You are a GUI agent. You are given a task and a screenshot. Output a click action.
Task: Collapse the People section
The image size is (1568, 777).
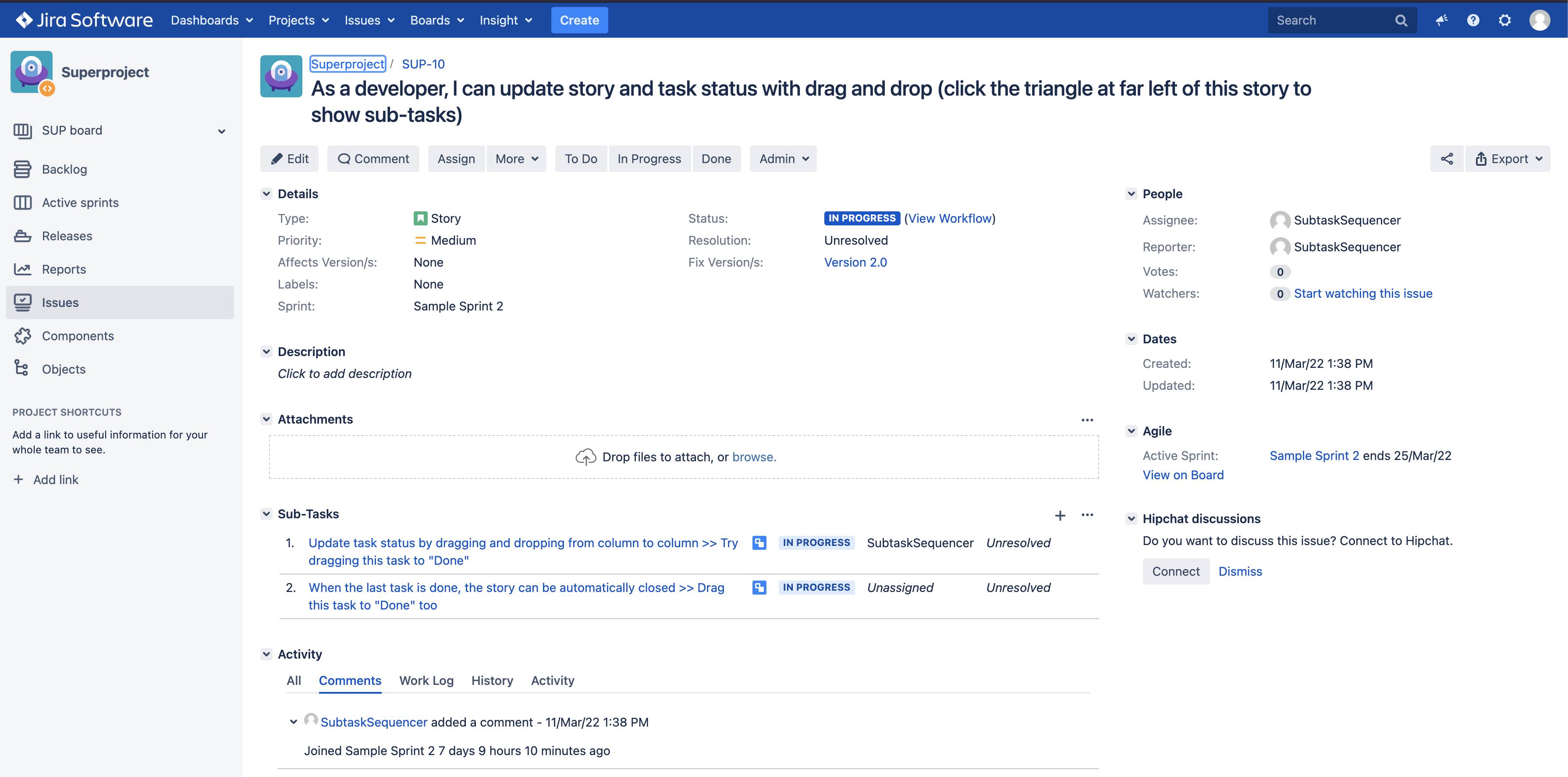(1131, 194)
